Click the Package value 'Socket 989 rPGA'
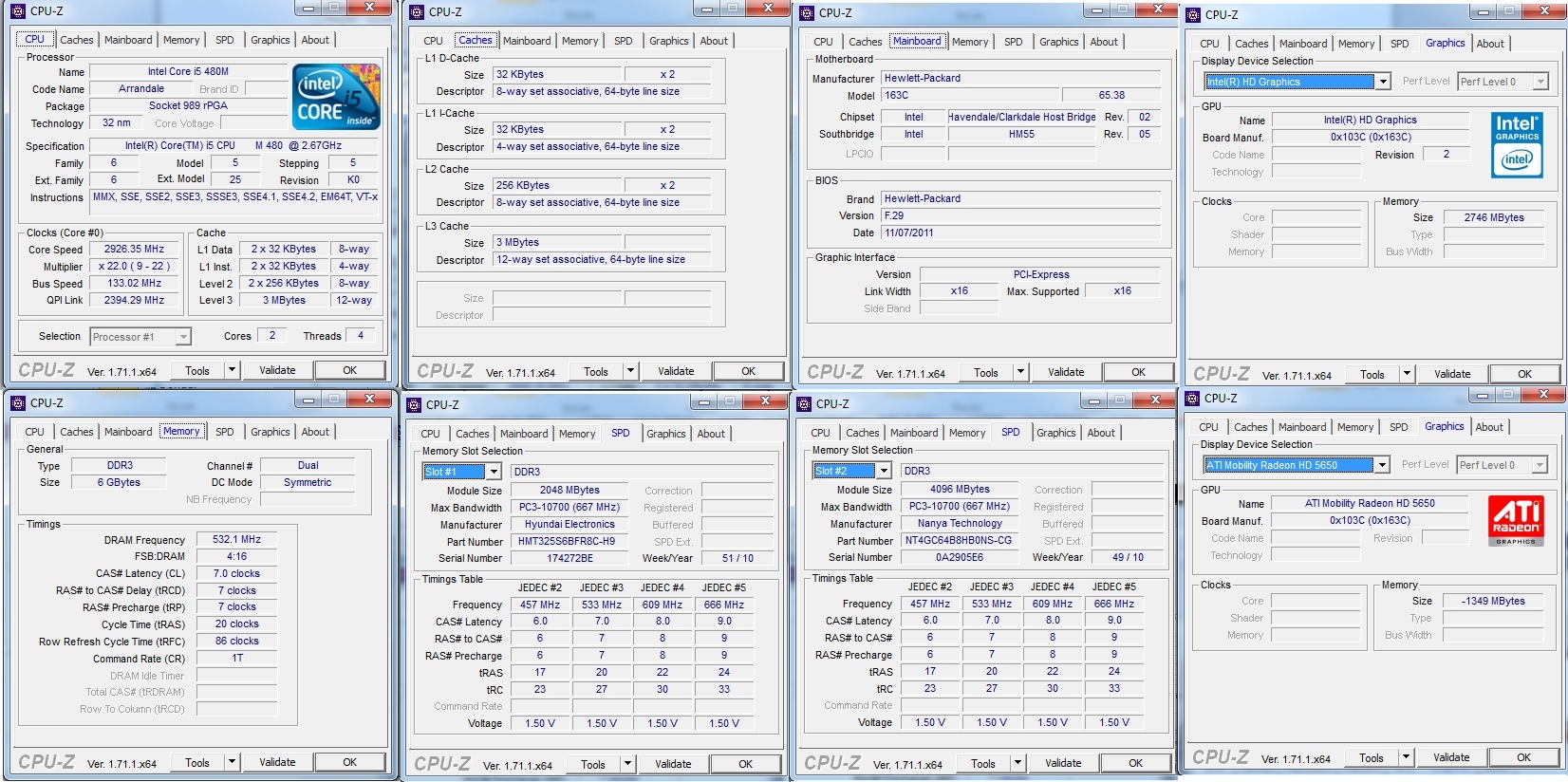Image resolution: width=1568 pixels, height=782 pixels. tap(188, 105)
